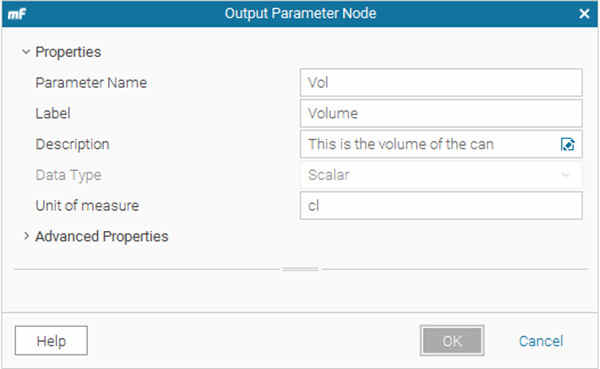Screen dimensions: 600x369
Task: Click the Help button
Action: coord(51,341)
